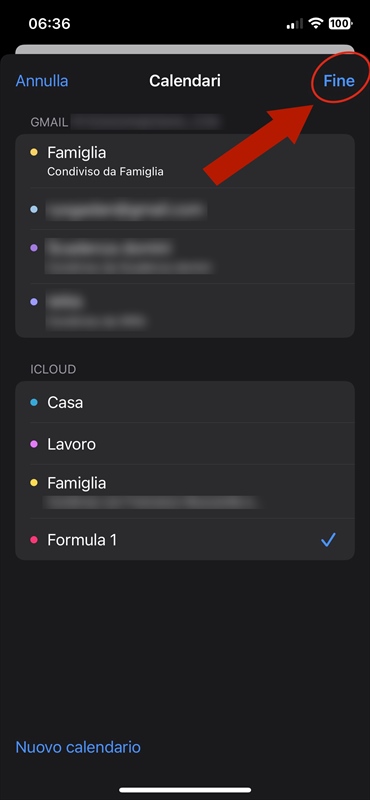The height and width of the screenshot is (800, 370).
Task: Select the last blurred Gmail calendar row
Action: 185,311
